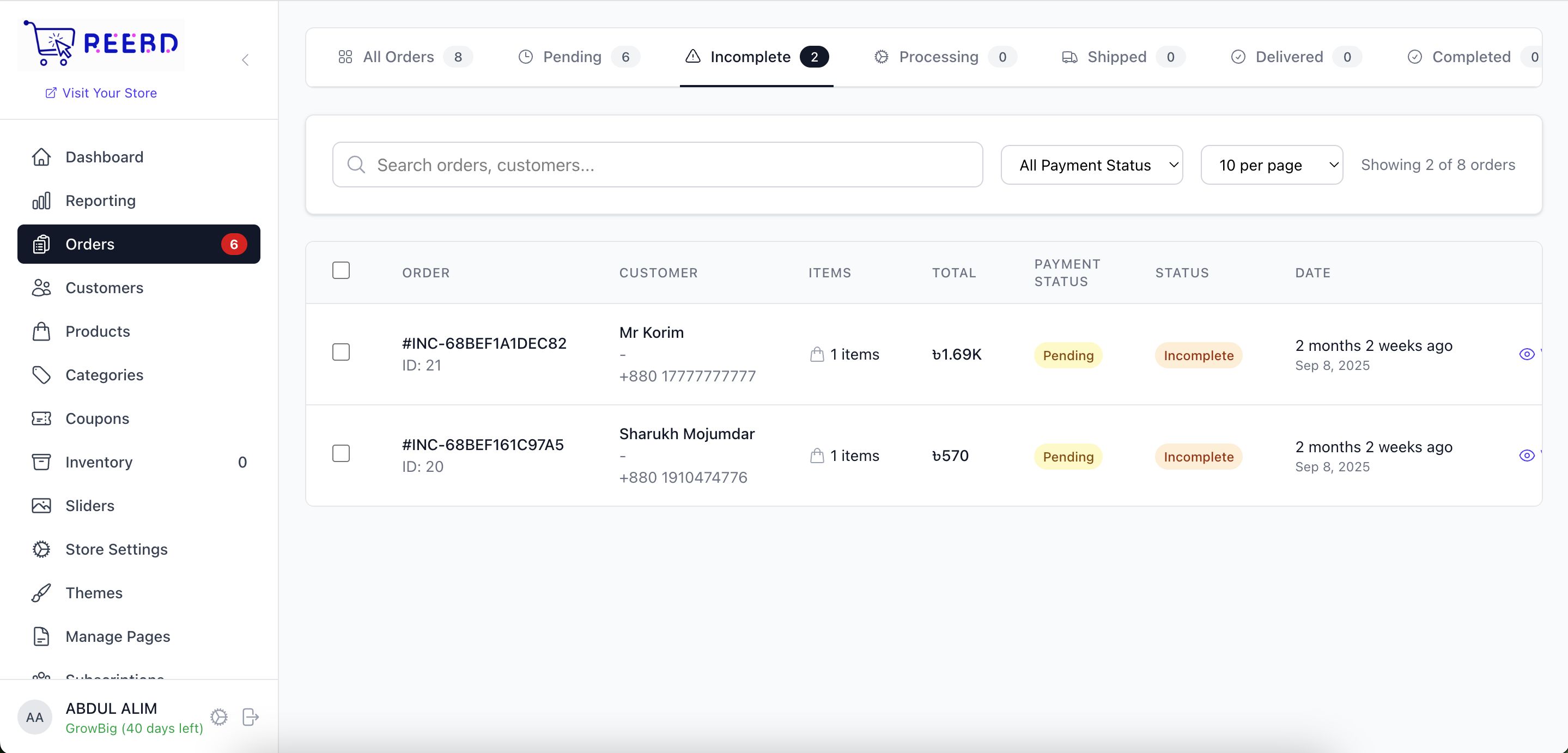Toggle the select-all orders checkbox
Screen dimensions: 1568x753
pyautogui.click(x=341, y=270)
